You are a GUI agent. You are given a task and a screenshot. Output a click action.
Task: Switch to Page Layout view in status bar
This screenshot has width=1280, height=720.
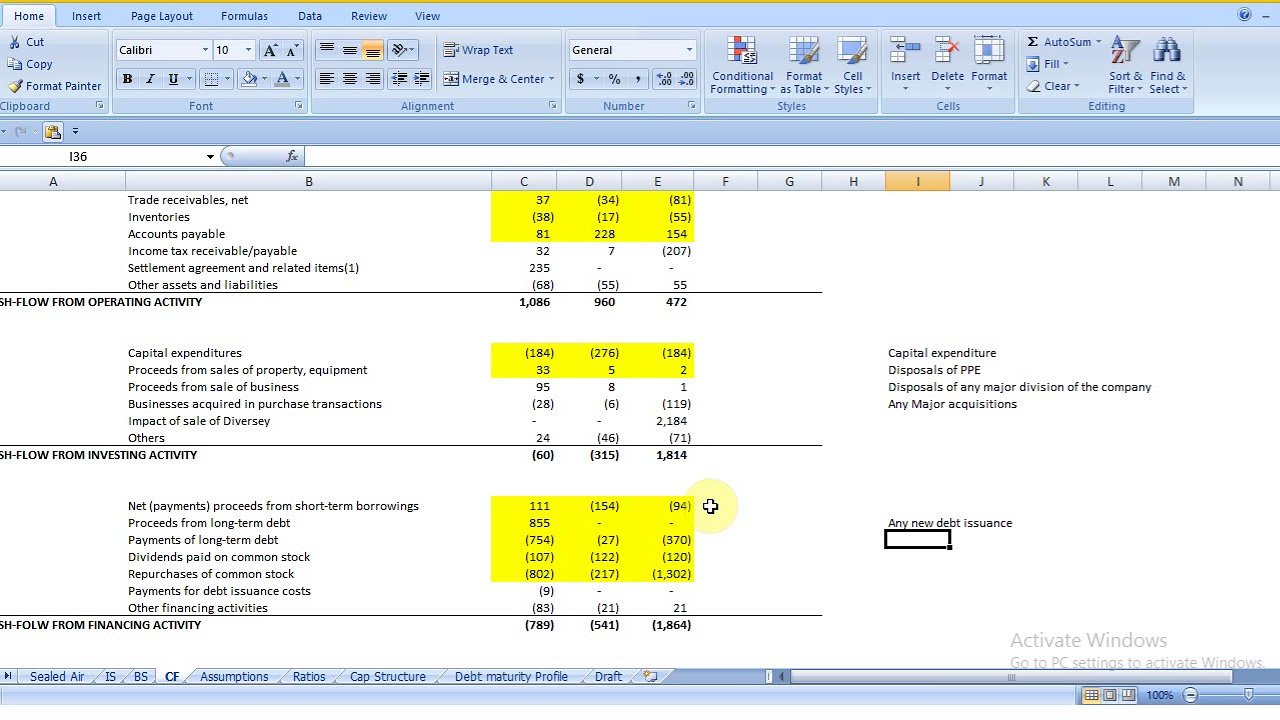pyautogui.click(x=1110, y=695)
